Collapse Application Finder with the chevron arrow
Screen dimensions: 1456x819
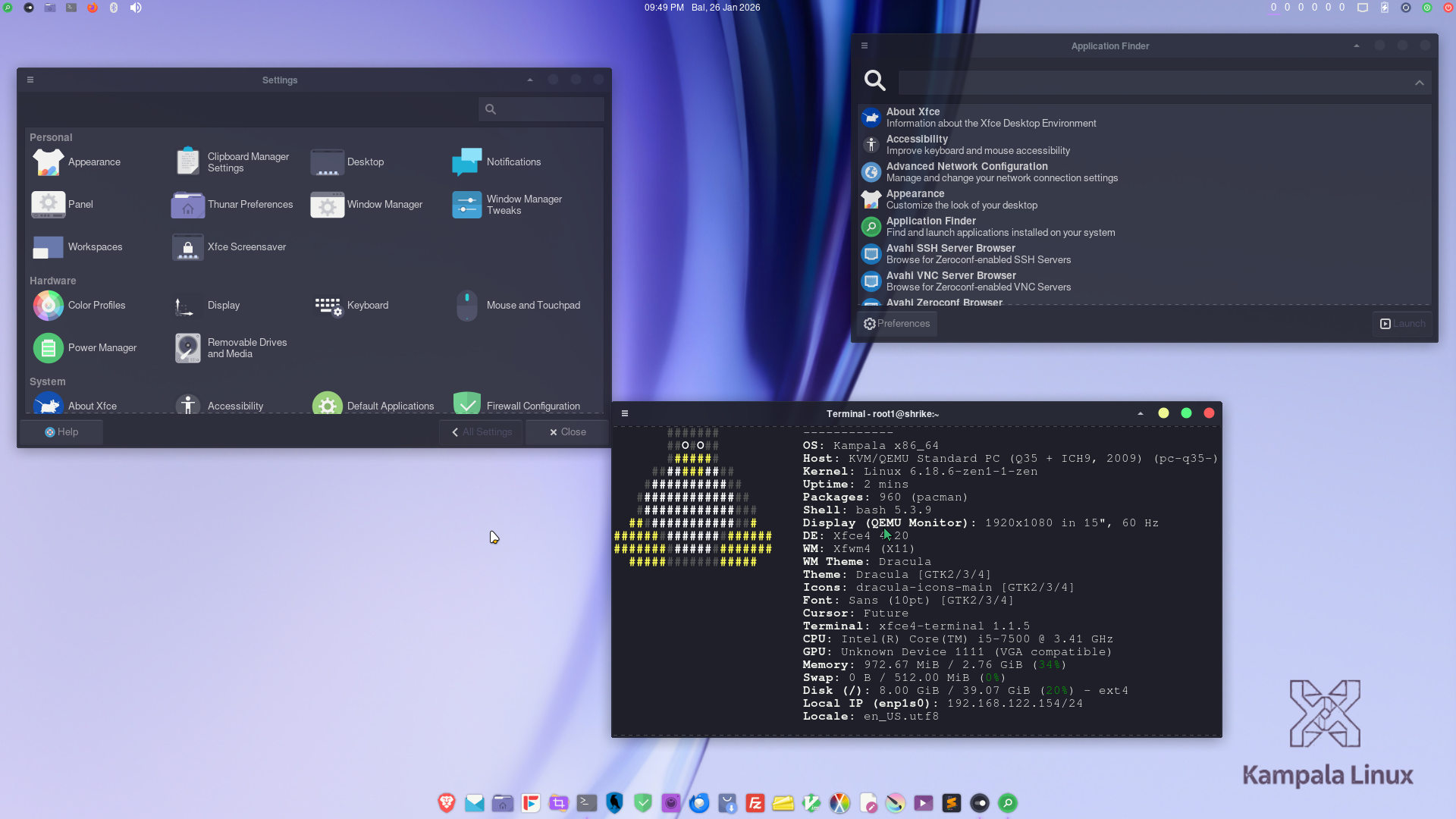point(1419,83)
